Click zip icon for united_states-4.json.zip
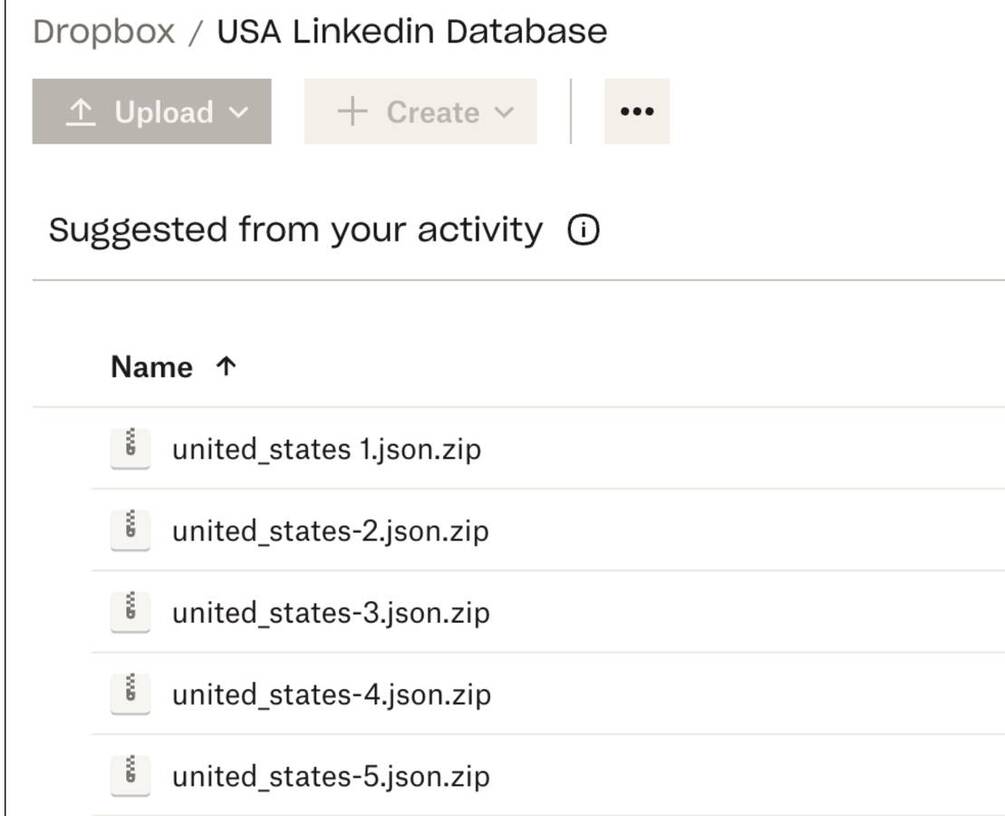 [x=129, y=693]
